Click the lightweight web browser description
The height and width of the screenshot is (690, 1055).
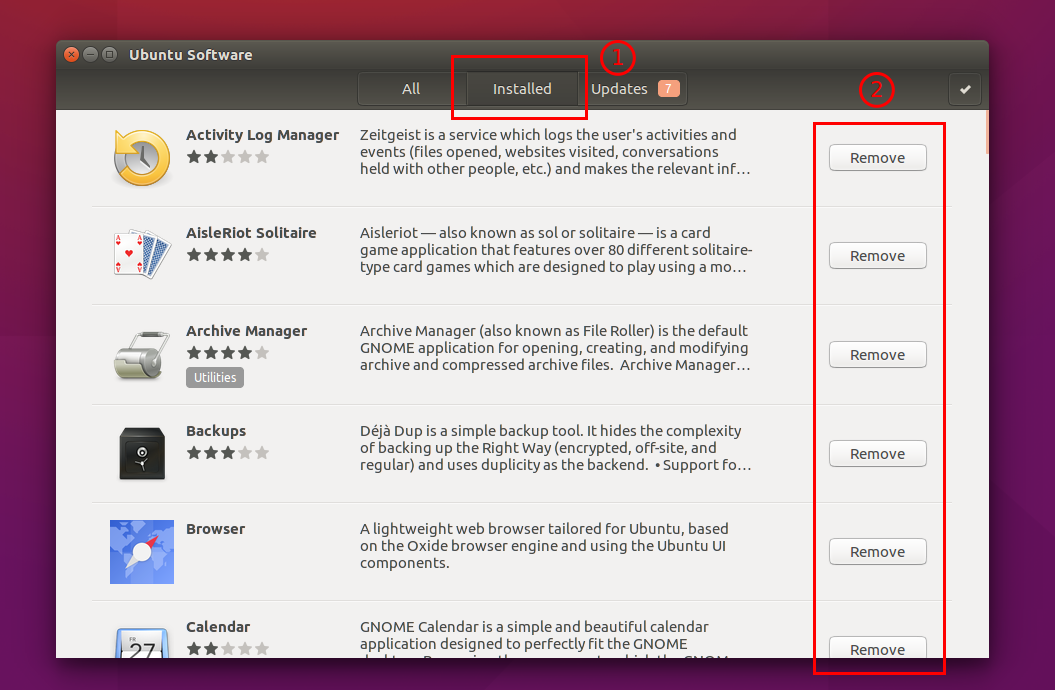(x=544, y=545)
